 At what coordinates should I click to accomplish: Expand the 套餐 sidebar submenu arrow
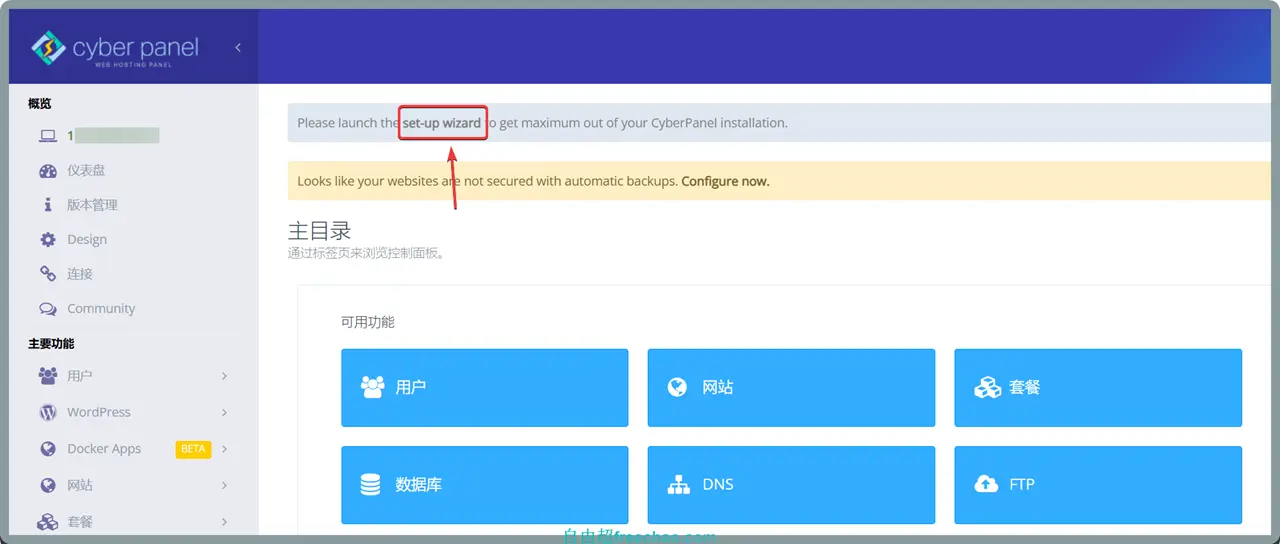pos(224,522)
